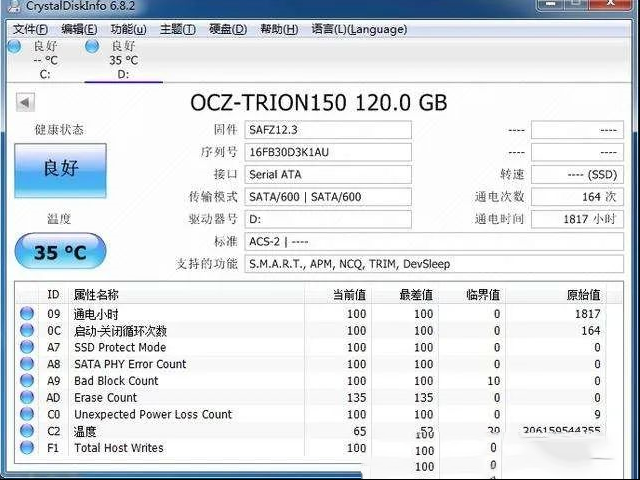Viewport: 640px width, 480px height.
Task: Click the status orb in Total Host Writes row
Action: [27, 447]
